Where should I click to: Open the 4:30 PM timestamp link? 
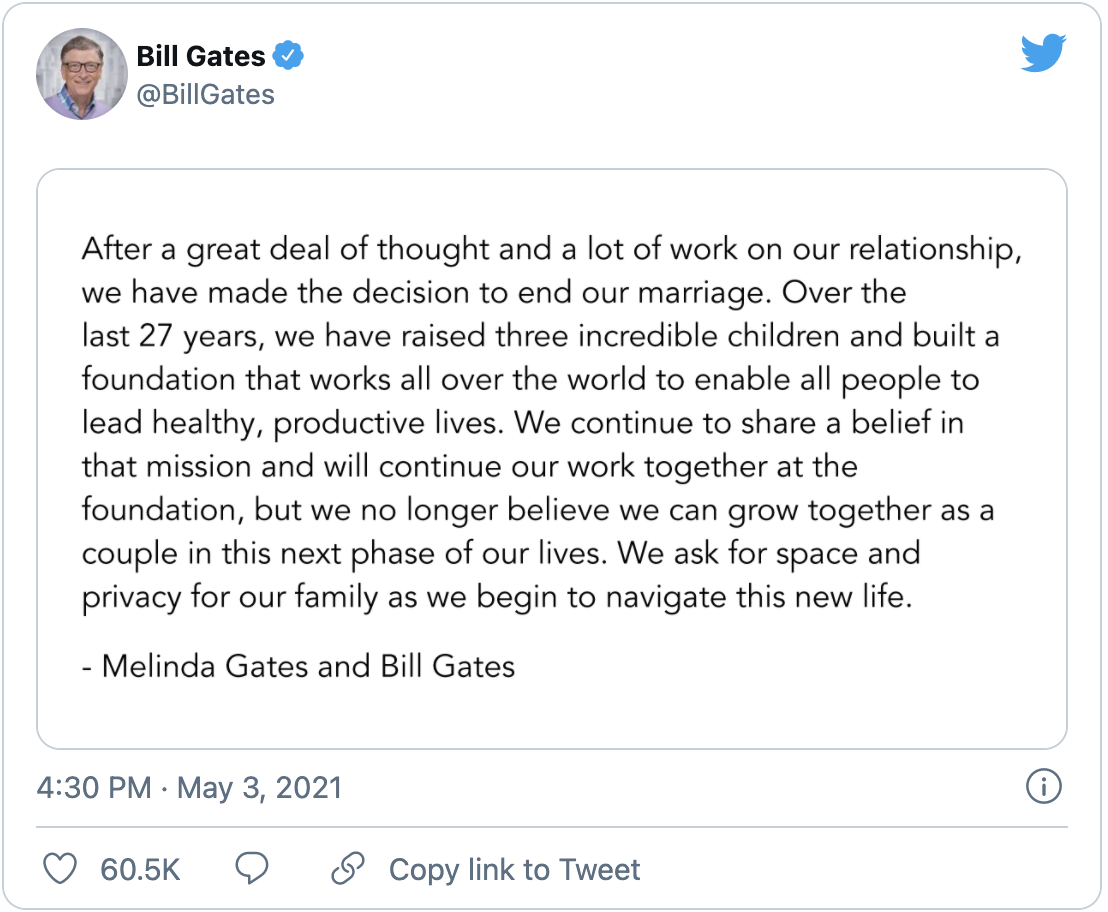(93, 788)
